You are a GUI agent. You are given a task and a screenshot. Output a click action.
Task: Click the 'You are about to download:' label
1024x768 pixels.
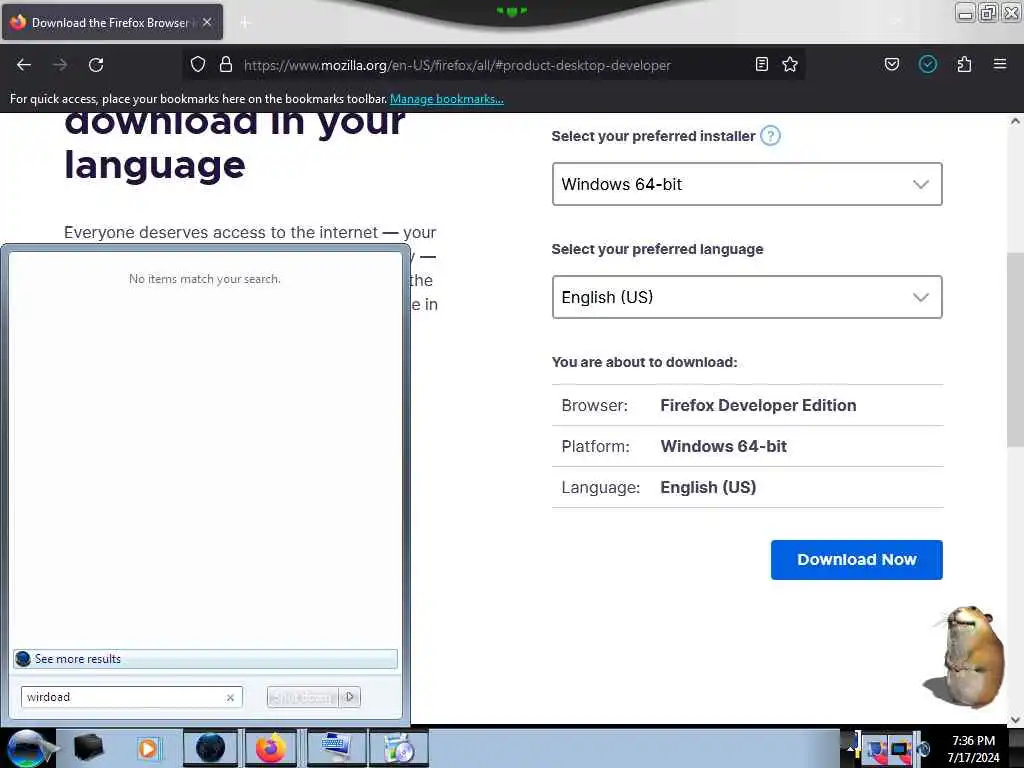tap(645, 362)
